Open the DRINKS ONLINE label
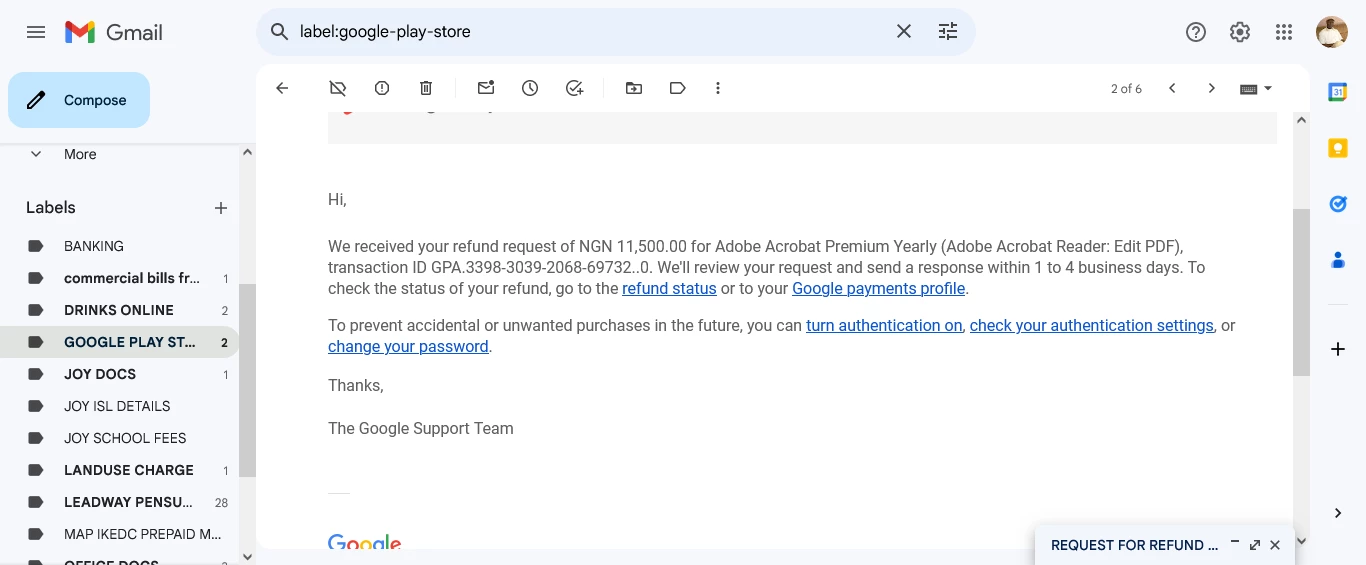 [119, 310]
